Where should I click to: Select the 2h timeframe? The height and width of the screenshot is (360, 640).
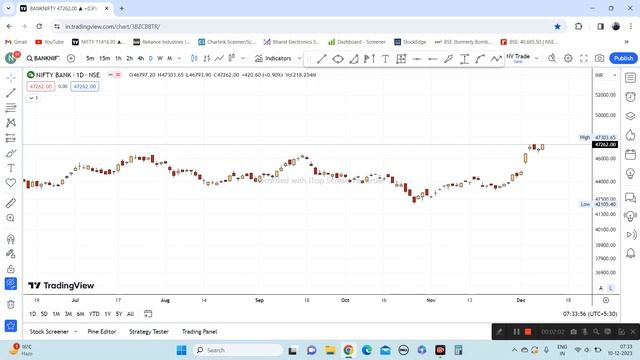pyautogui.click(x=130, y=58)
